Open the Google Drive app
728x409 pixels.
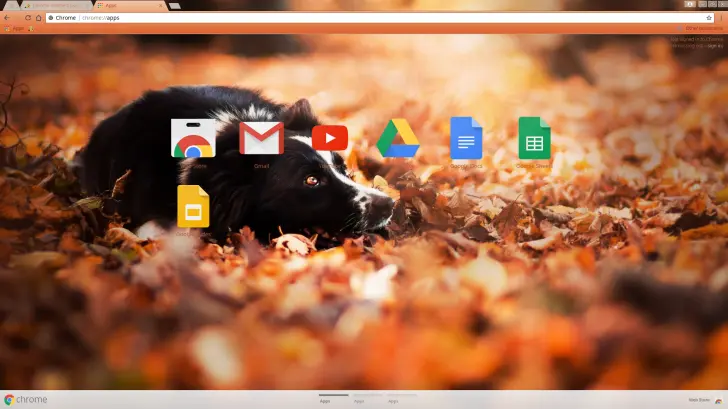(398, 138)
